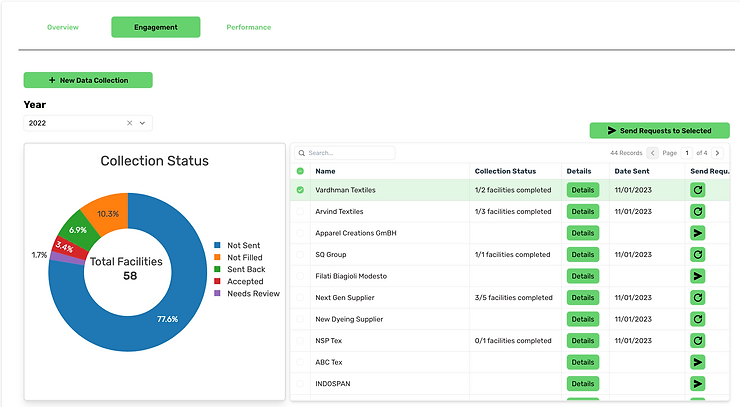Go to previous page of records
Viewport: 740px width, 407px height.
click(x=653, y=153)
